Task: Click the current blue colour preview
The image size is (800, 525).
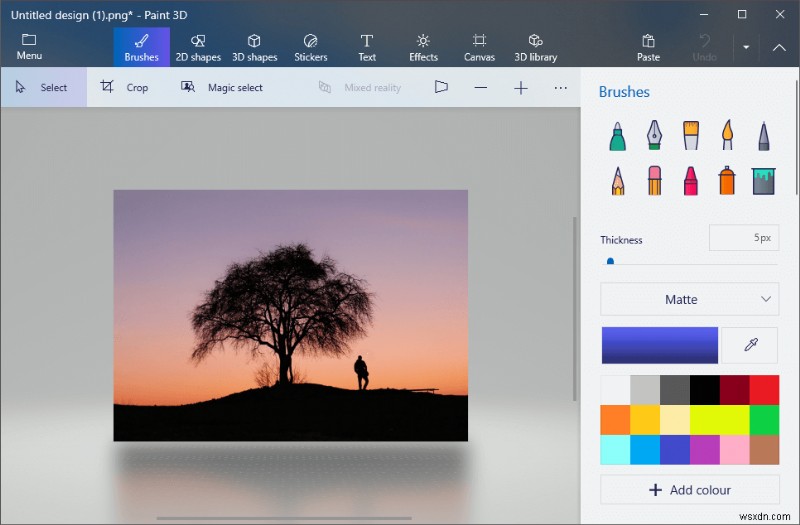Action: tap(659, 345)
